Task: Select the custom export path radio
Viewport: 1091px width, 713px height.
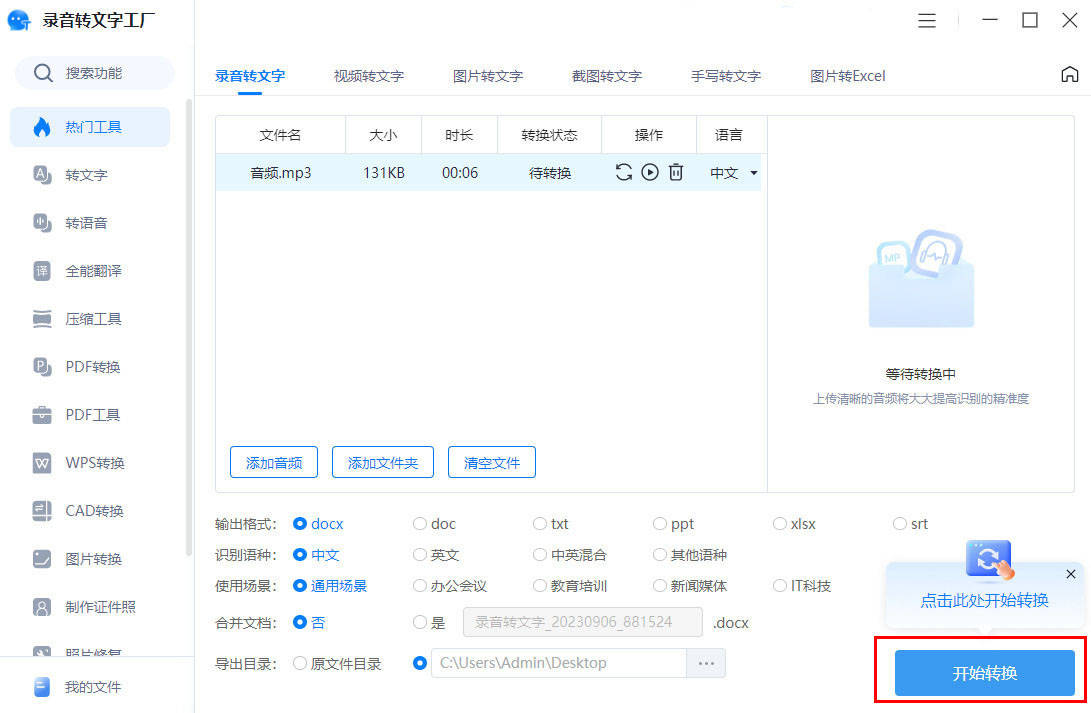Action: [420, 663]
